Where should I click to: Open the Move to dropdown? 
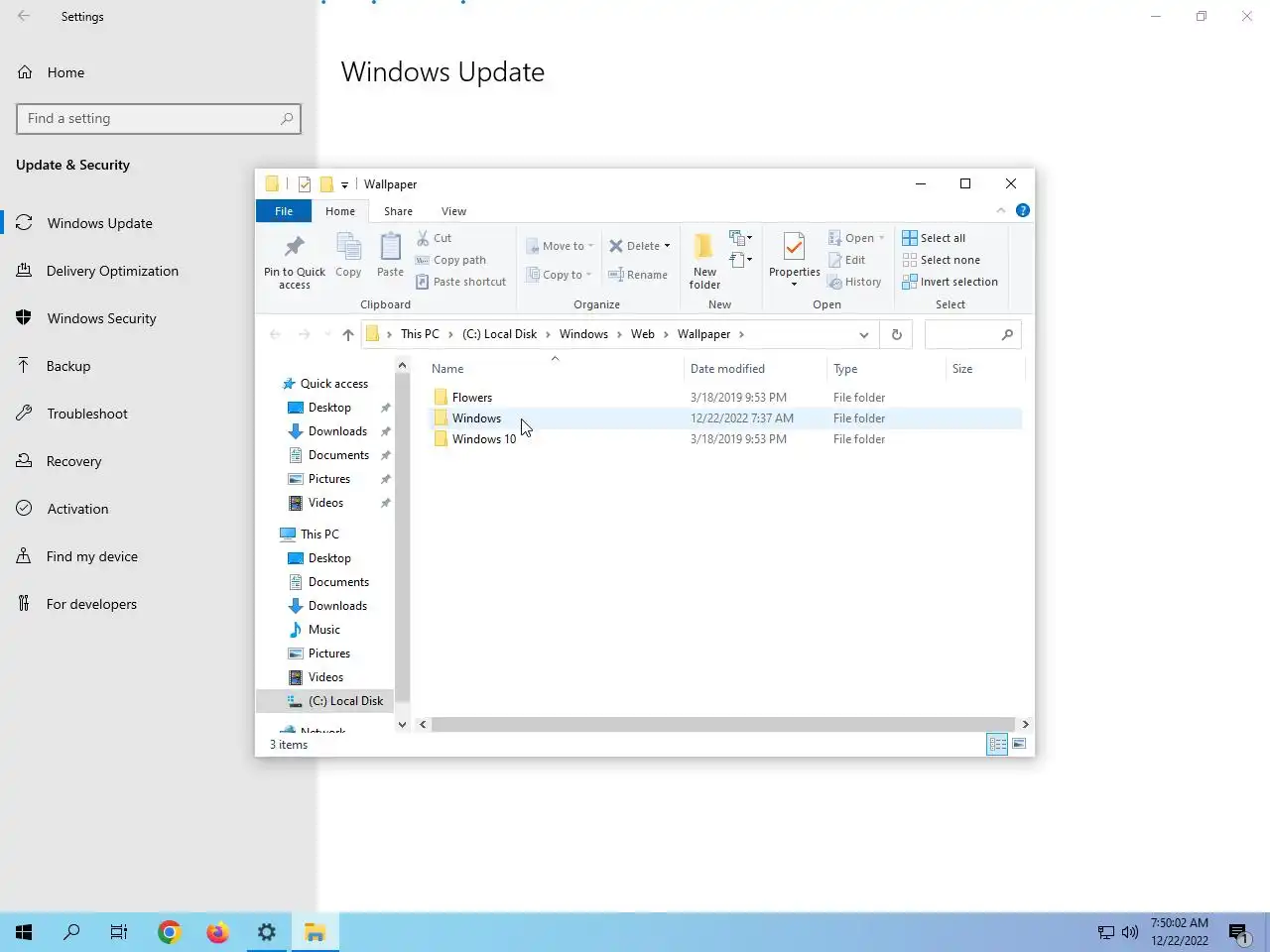[x=560, y=246]
